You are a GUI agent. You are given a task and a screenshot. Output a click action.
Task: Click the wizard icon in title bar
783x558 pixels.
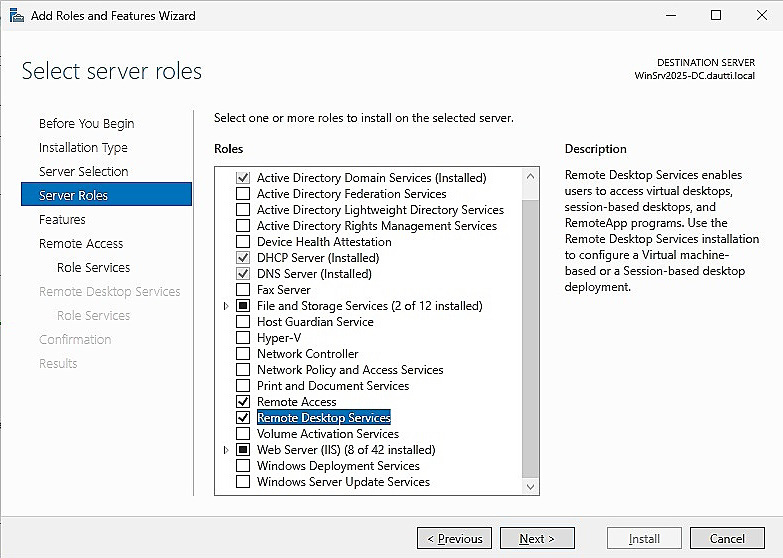(16, 15)
